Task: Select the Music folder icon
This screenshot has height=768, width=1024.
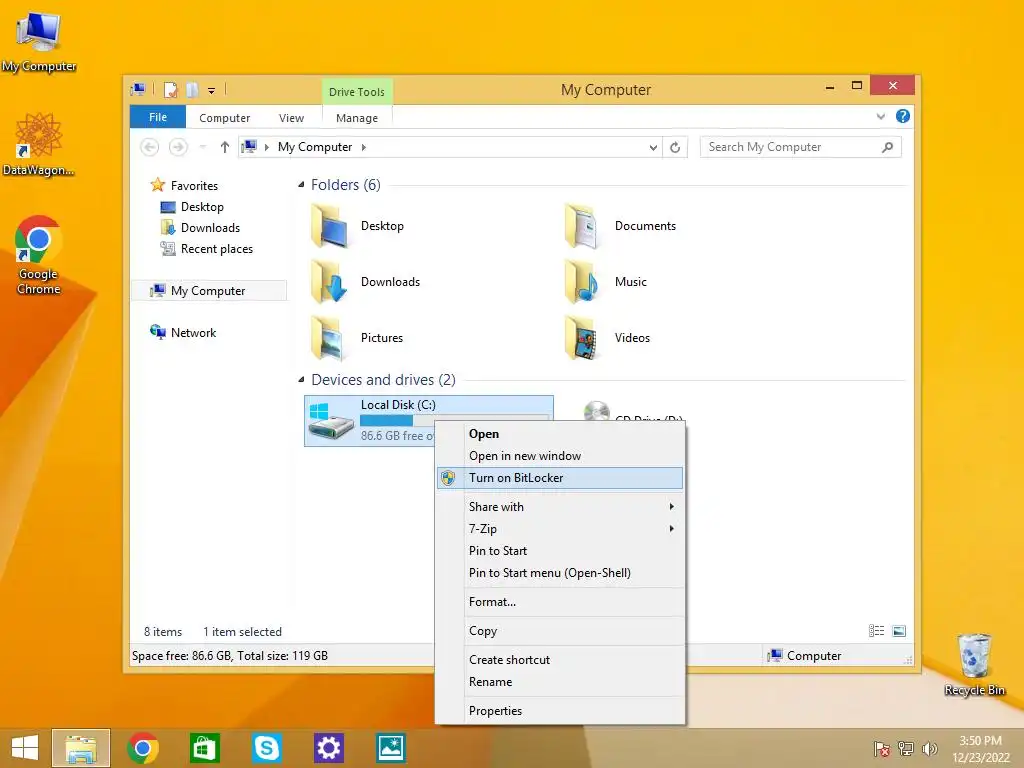Action: [583, 281]
